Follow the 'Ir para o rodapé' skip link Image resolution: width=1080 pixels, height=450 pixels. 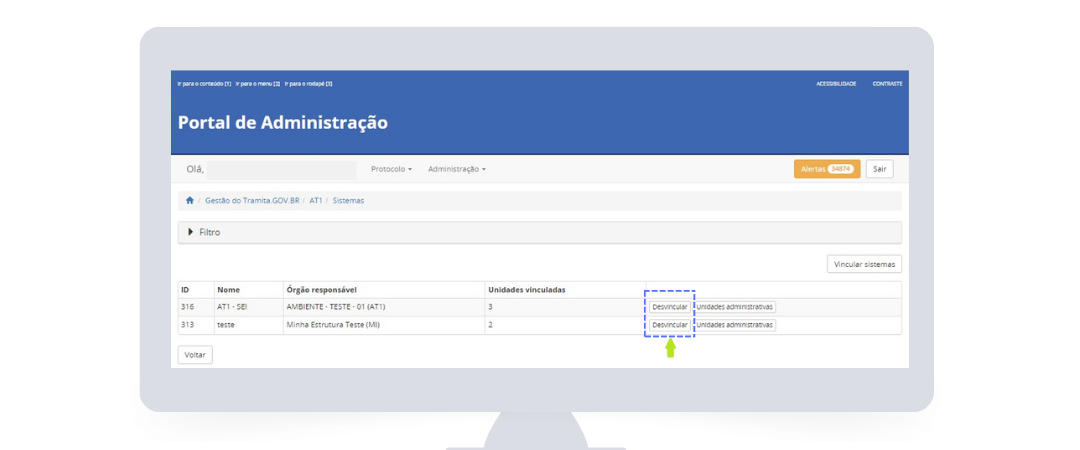point(308,84)
